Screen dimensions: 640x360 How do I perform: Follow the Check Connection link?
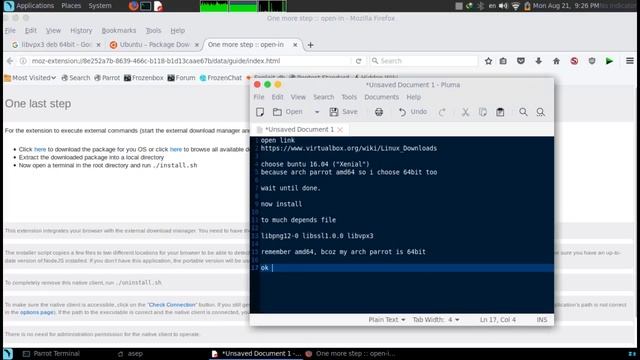(x=172, y=305)
